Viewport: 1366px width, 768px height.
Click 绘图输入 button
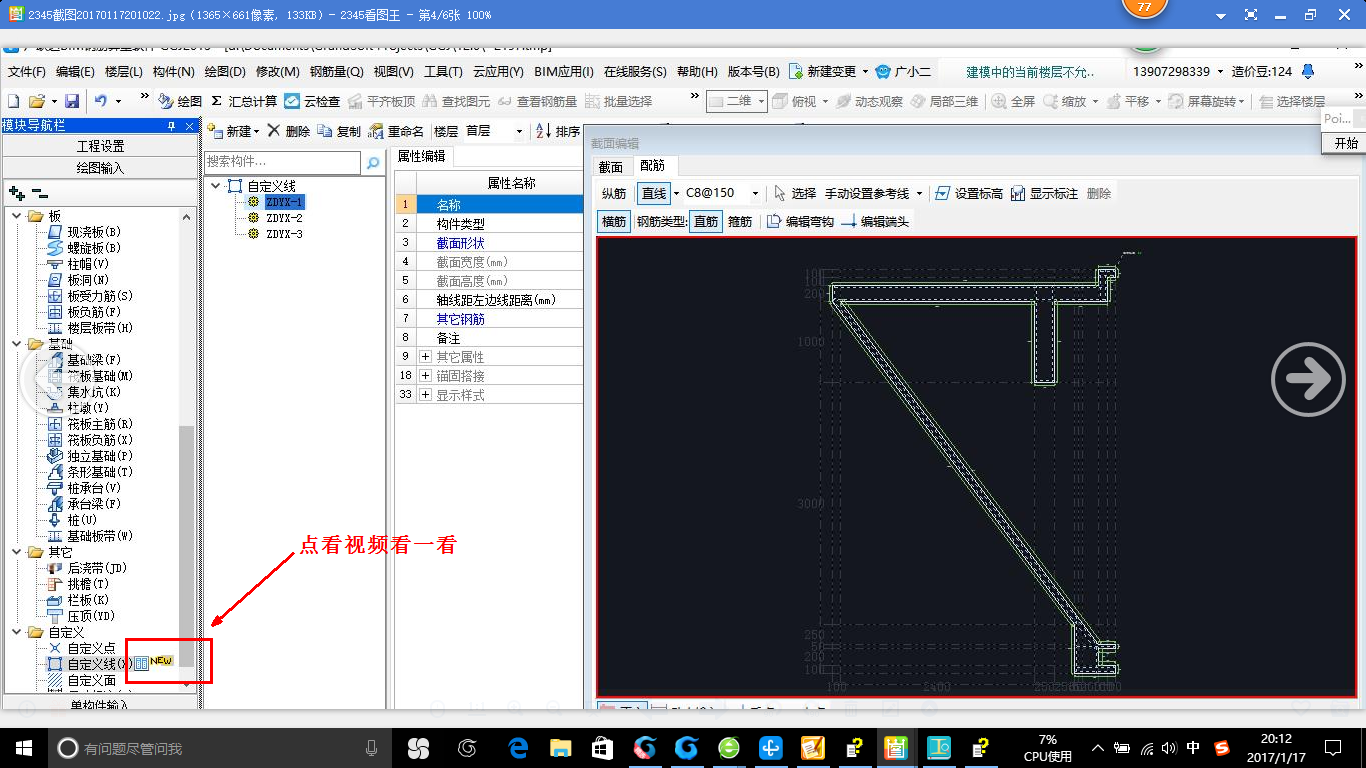tap(100, 168)
